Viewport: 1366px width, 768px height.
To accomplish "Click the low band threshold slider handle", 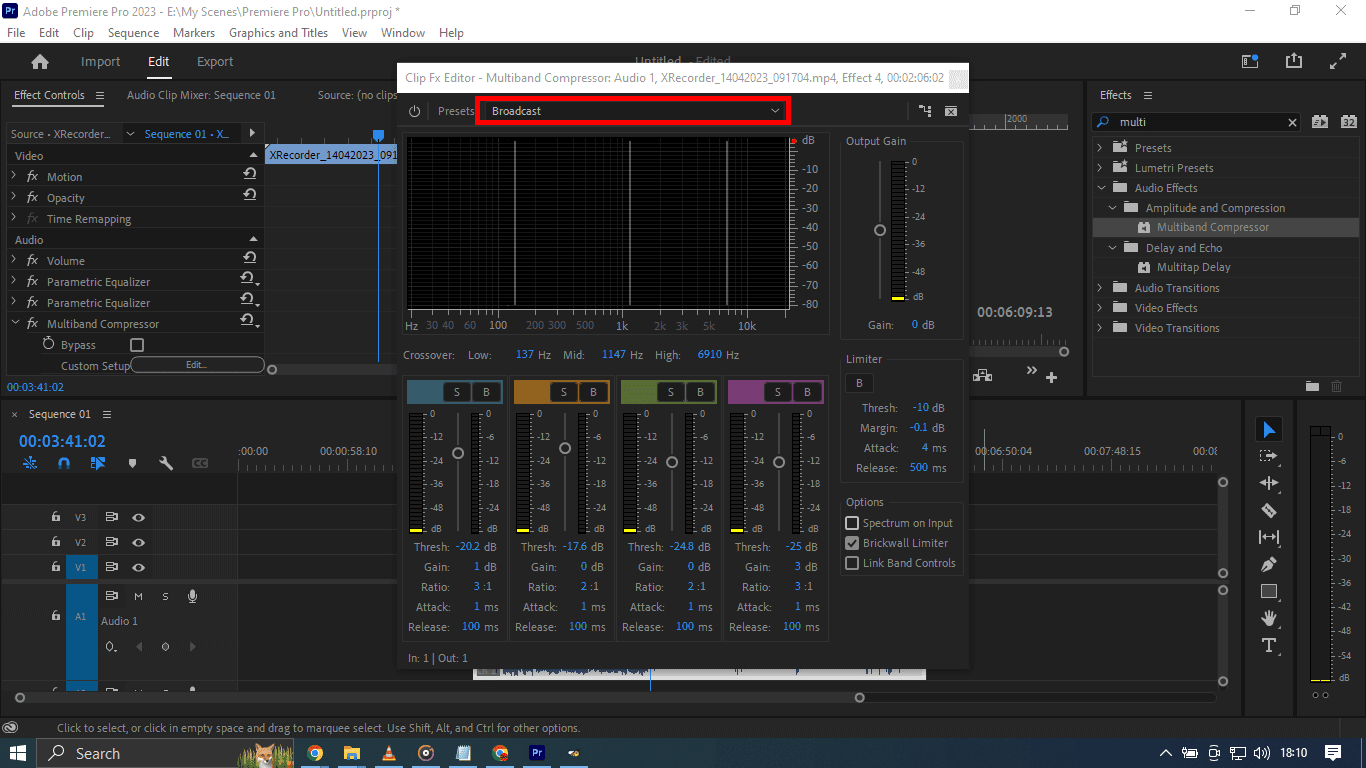I will (x=458, y=453).
